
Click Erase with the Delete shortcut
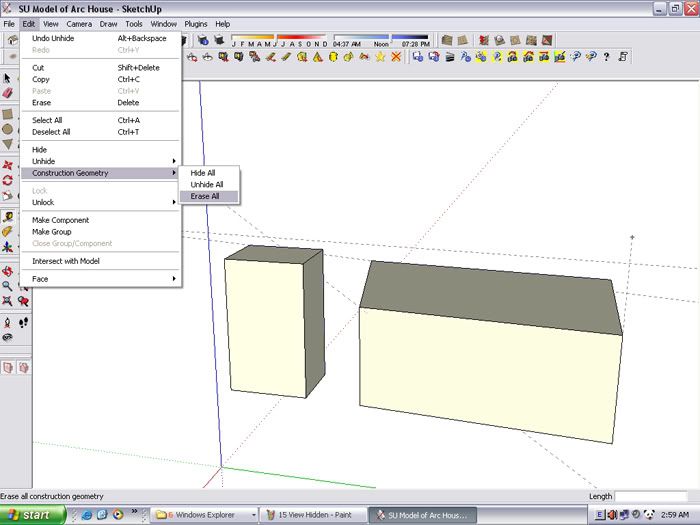pyautogui.click(x=101, y=103)
